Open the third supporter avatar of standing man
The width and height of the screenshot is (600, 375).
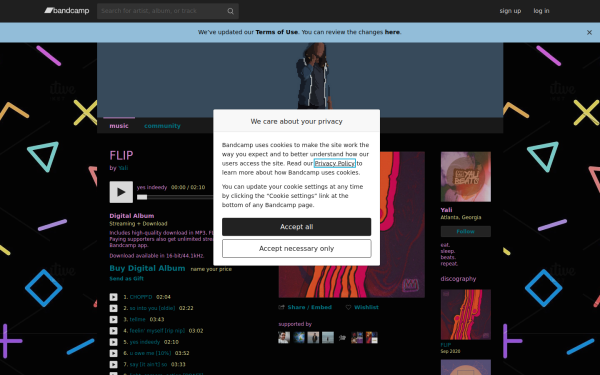(x=313, y=338)
